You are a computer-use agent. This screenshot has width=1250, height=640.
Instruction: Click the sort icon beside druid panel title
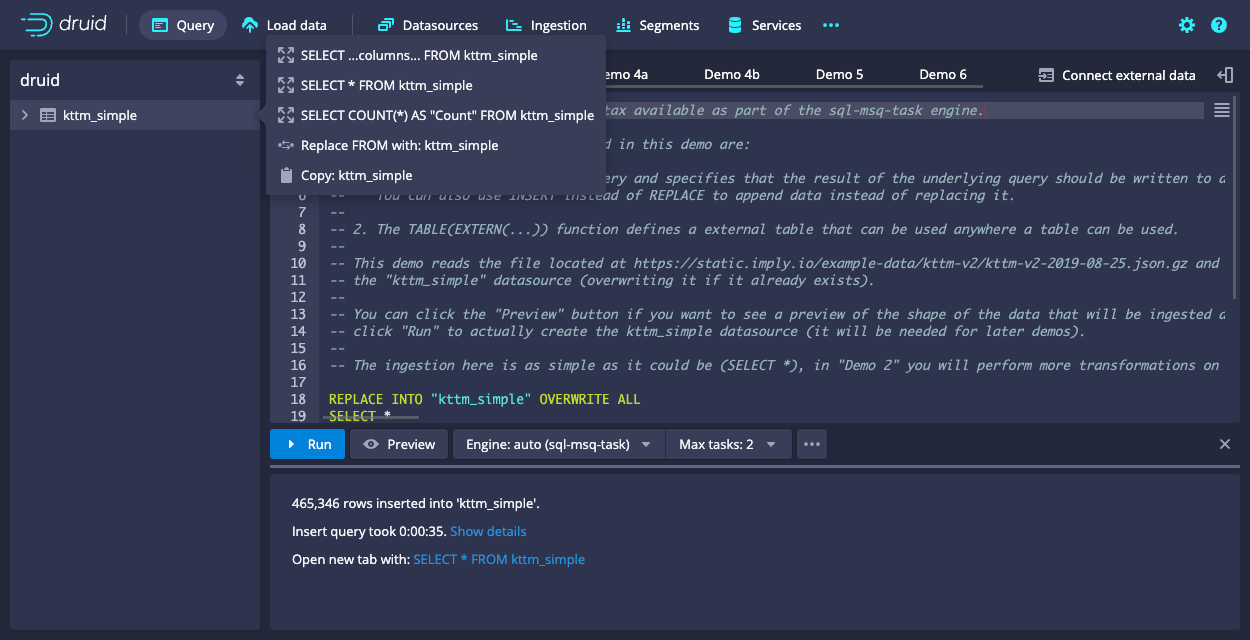coord(241,79)
